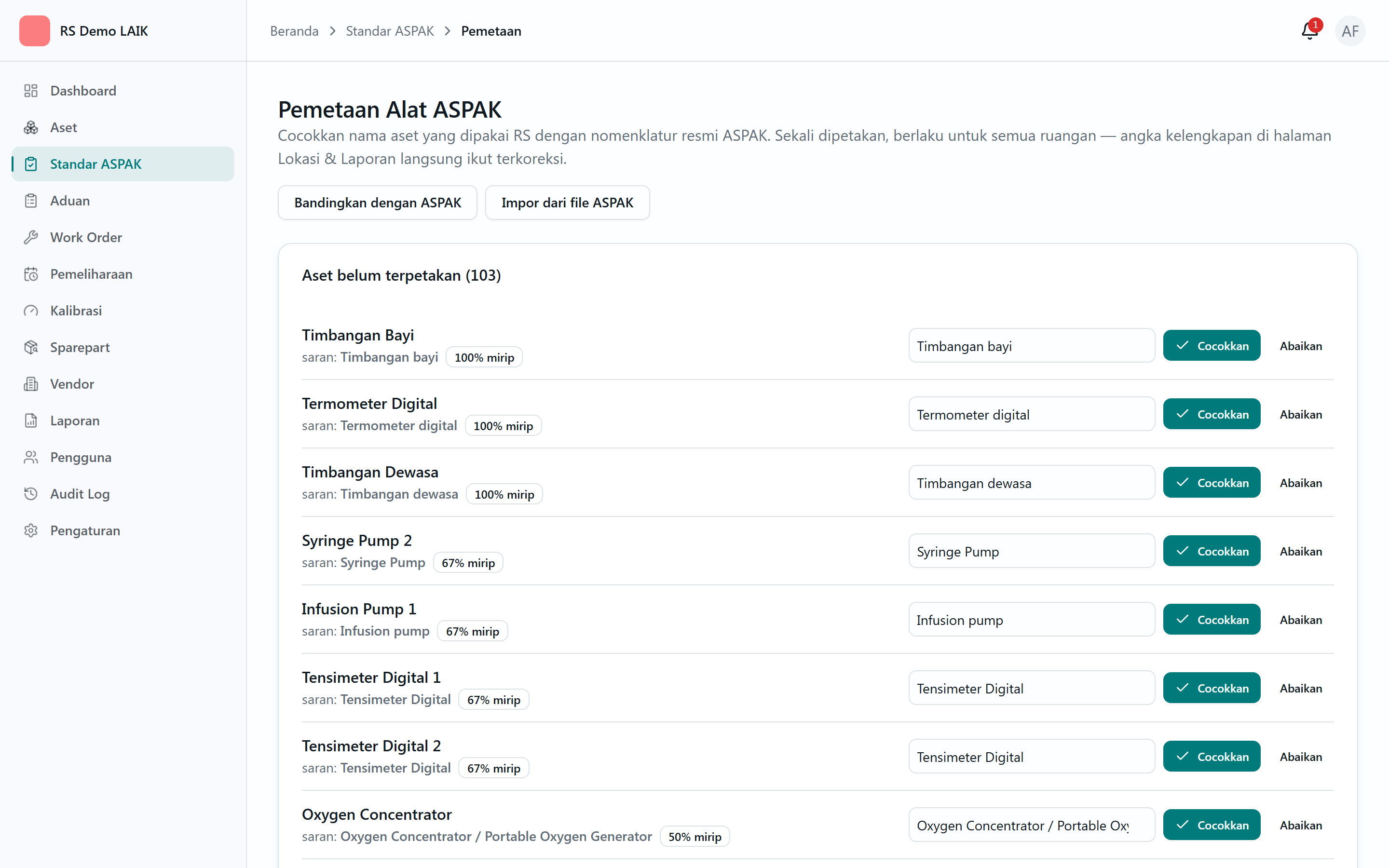Open Pengaturan menu item
1389x868 pixels.
pos(123,531)
